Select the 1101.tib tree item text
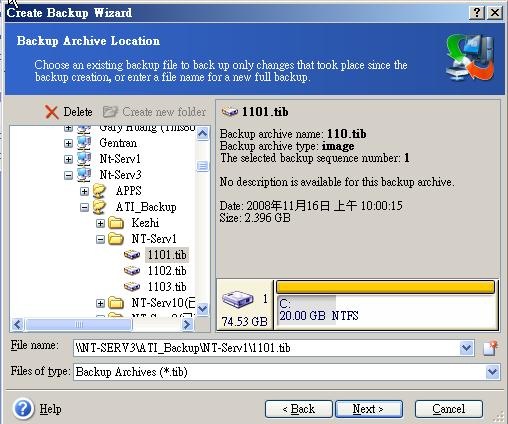 click(167, 255)
